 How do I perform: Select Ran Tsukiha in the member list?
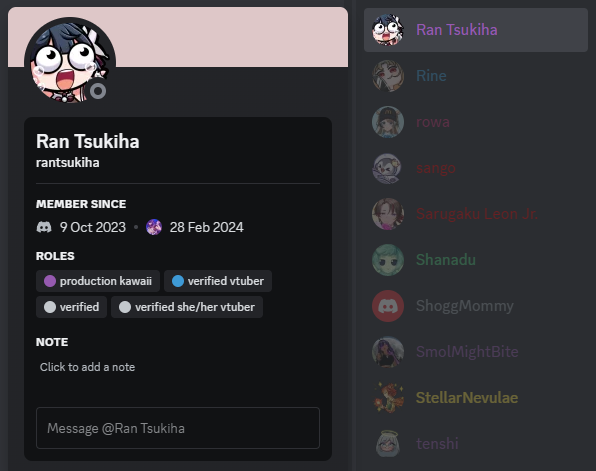pos(476,30)
